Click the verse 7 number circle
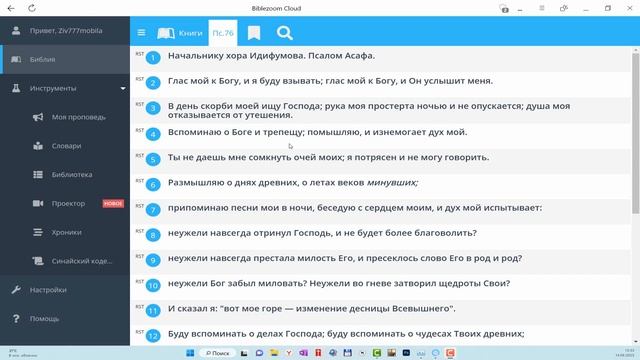 click(x=153, y=210)
